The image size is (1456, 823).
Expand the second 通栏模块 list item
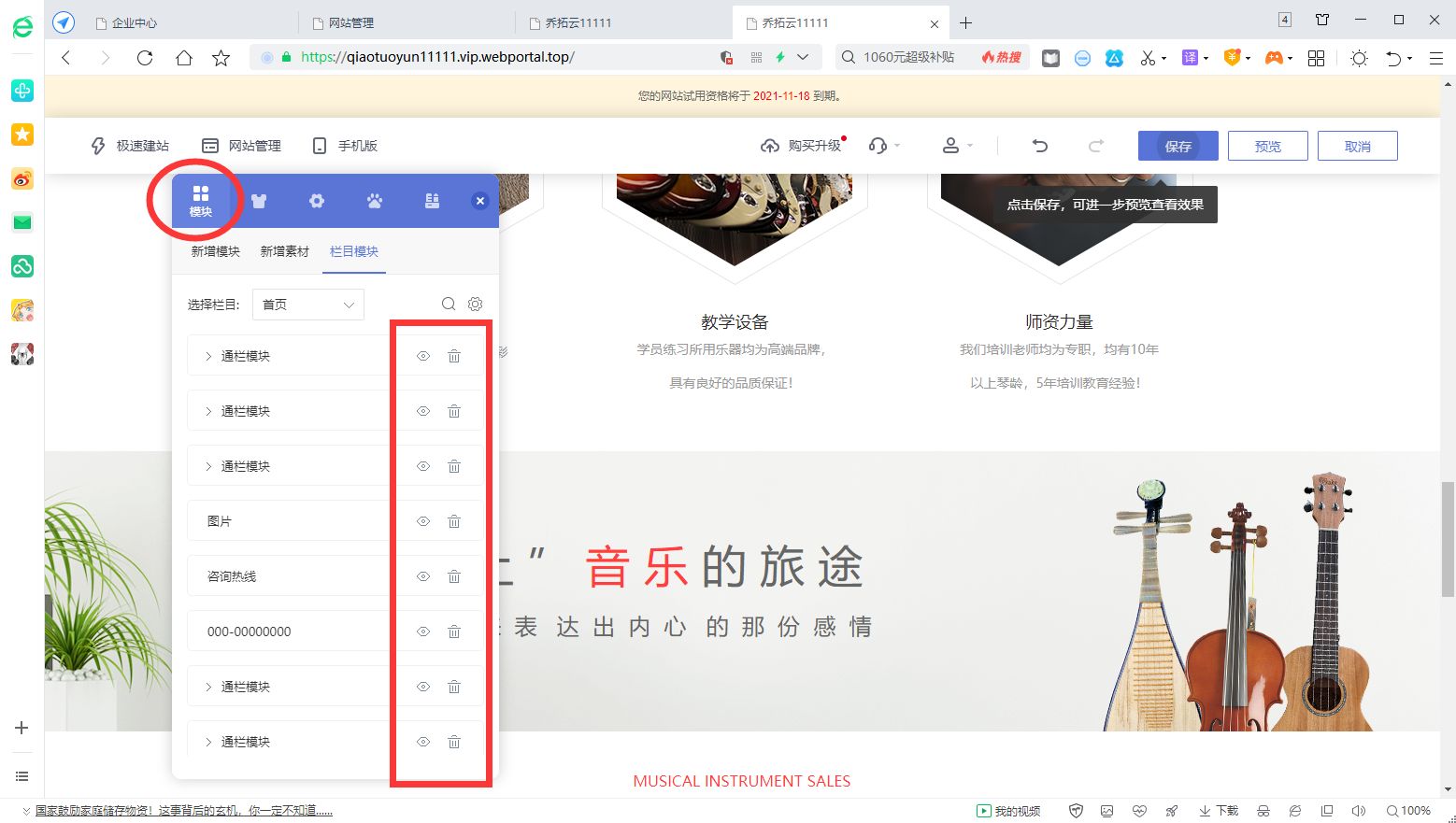click(x=207, y=410)
